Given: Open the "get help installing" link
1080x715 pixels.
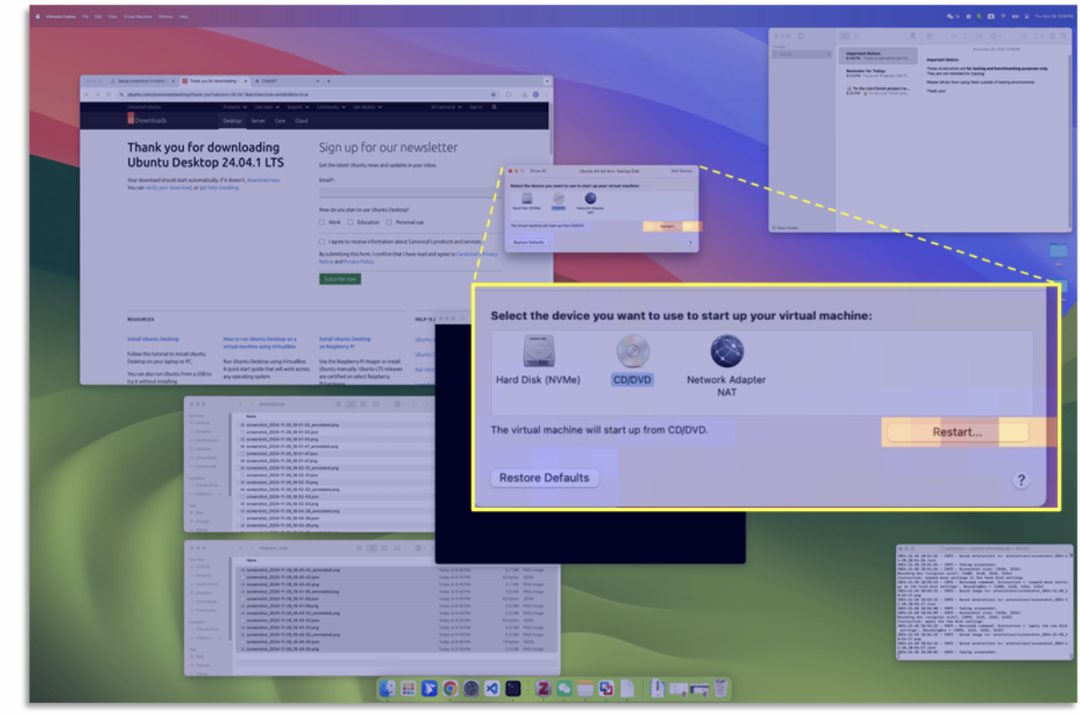Looking at the screenshot, I should 219,187.
